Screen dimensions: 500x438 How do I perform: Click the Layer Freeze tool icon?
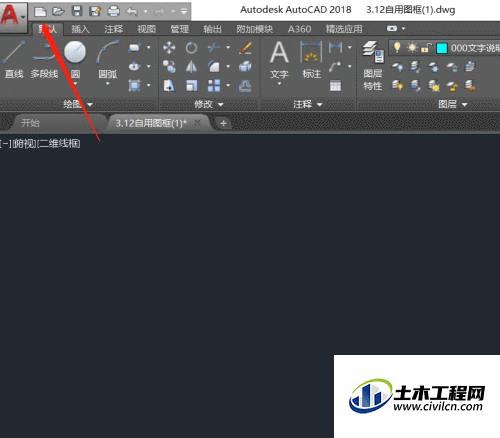click(x=433, y=67)
